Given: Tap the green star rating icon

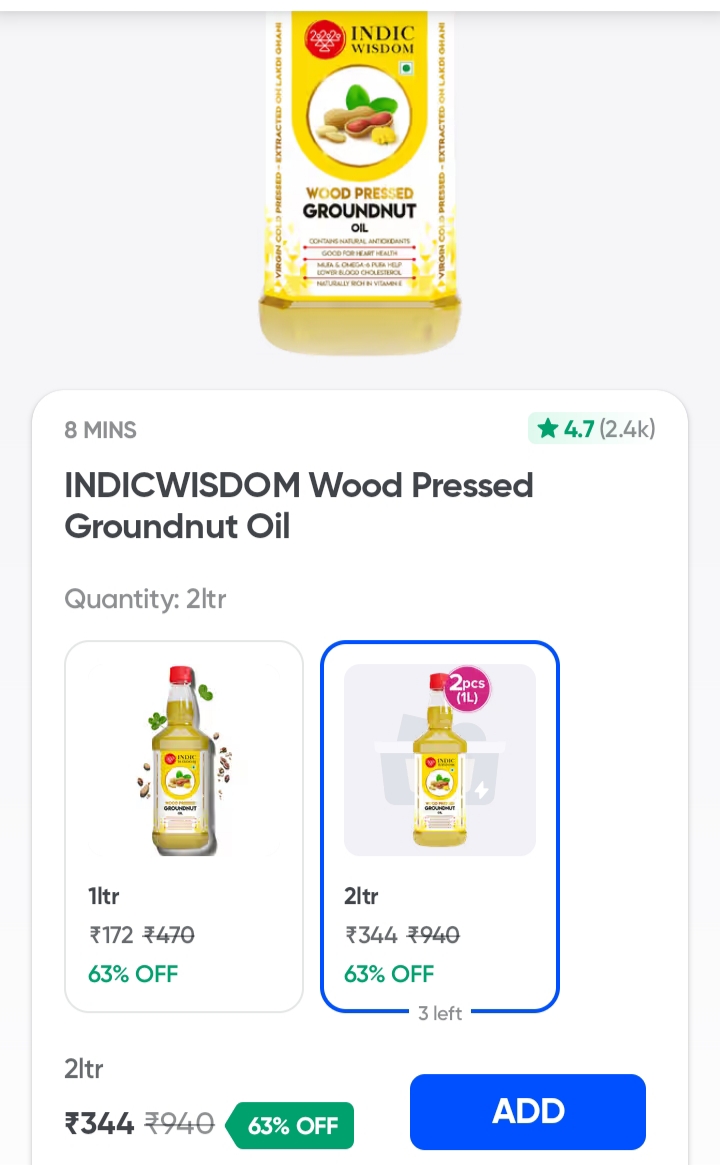Looking at the screenshot, I should [547, 430].
